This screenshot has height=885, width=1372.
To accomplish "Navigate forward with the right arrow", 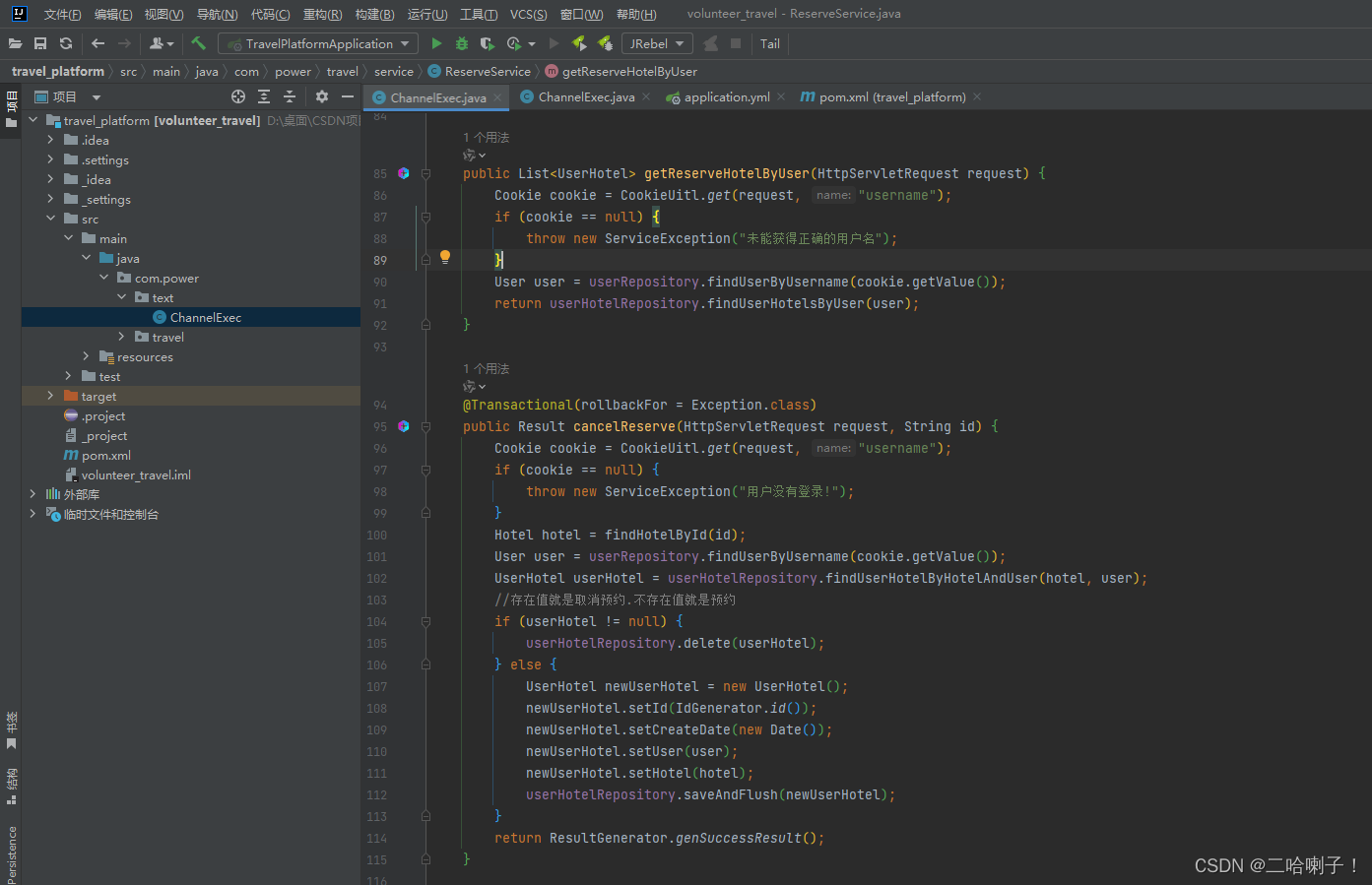I will click(124, 43).
